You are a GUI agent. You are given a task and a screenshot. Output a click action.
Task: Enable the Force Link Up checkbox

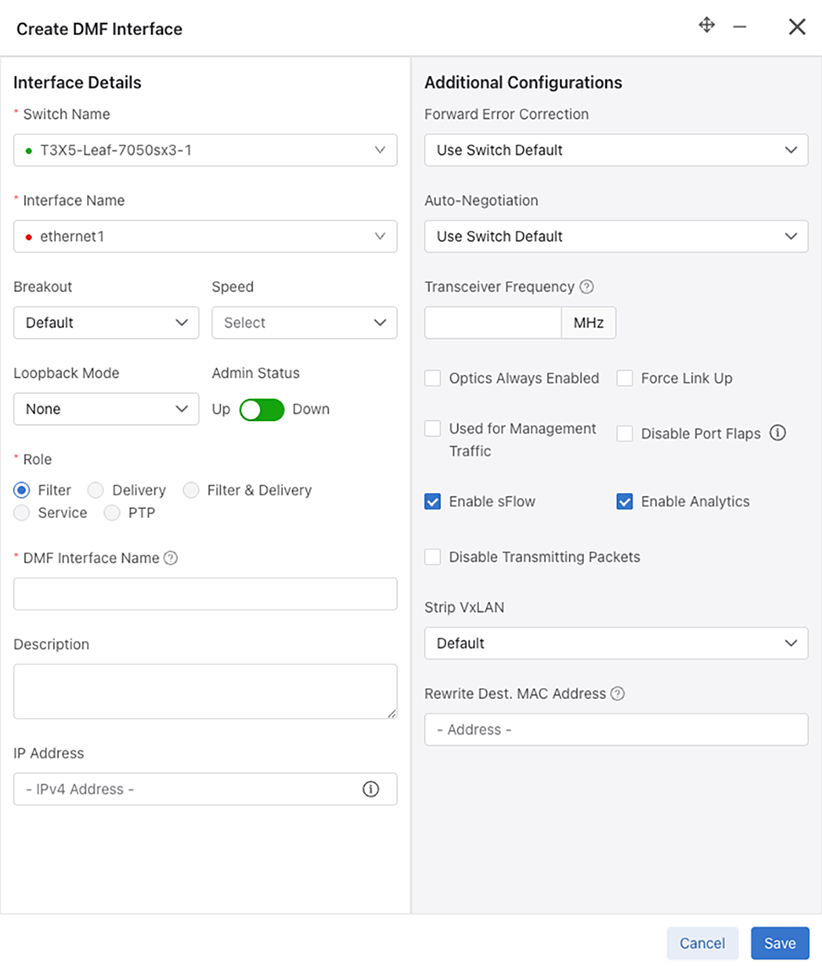click(625, 378)
